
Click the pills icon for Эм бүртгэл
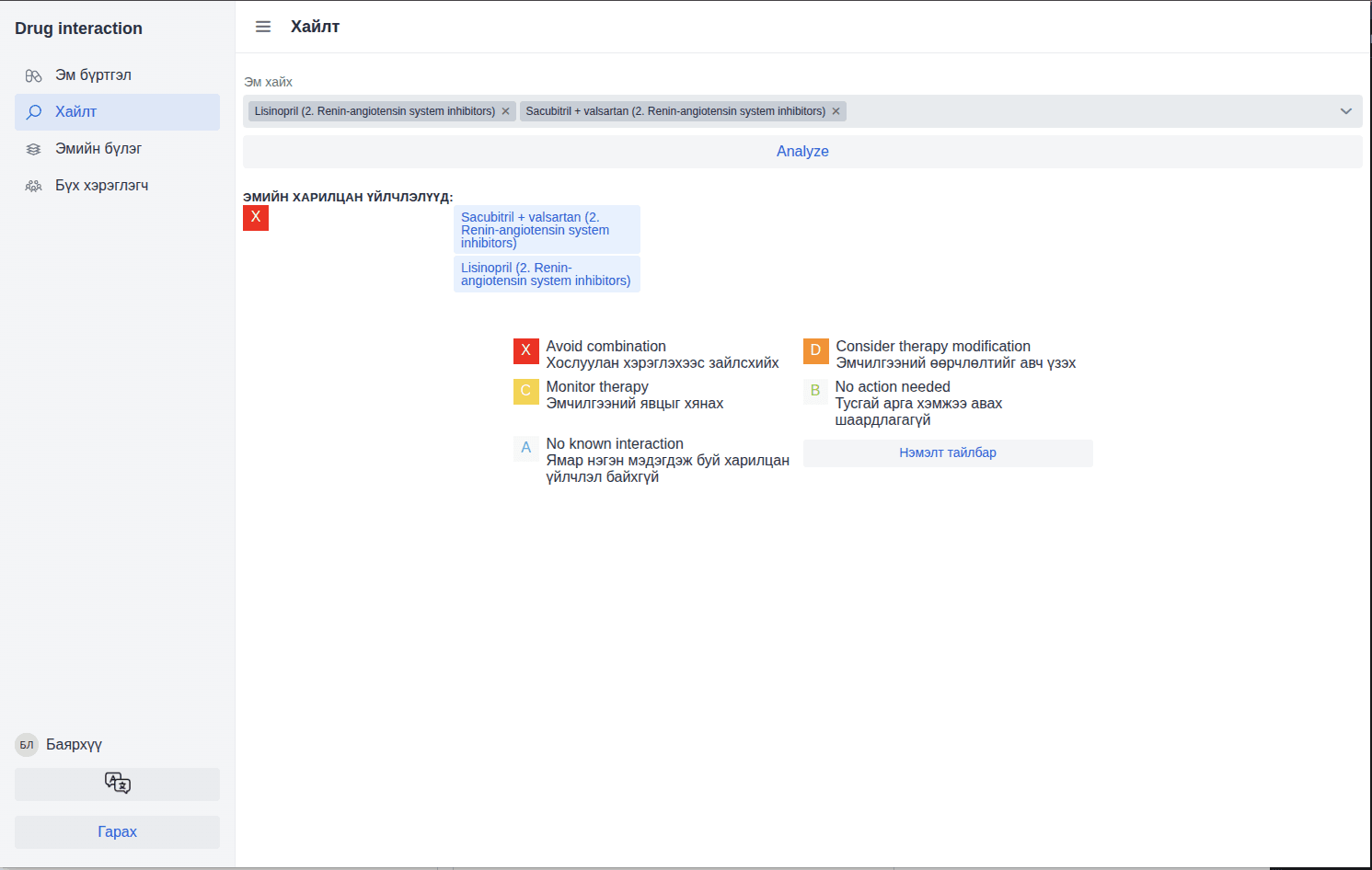tap(34, 75)
